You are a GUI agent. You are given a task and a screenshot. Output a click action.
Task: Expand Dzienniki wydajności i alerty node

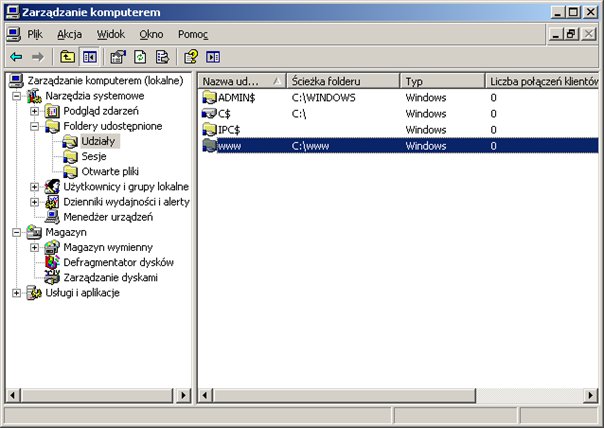tap(34, 202)
